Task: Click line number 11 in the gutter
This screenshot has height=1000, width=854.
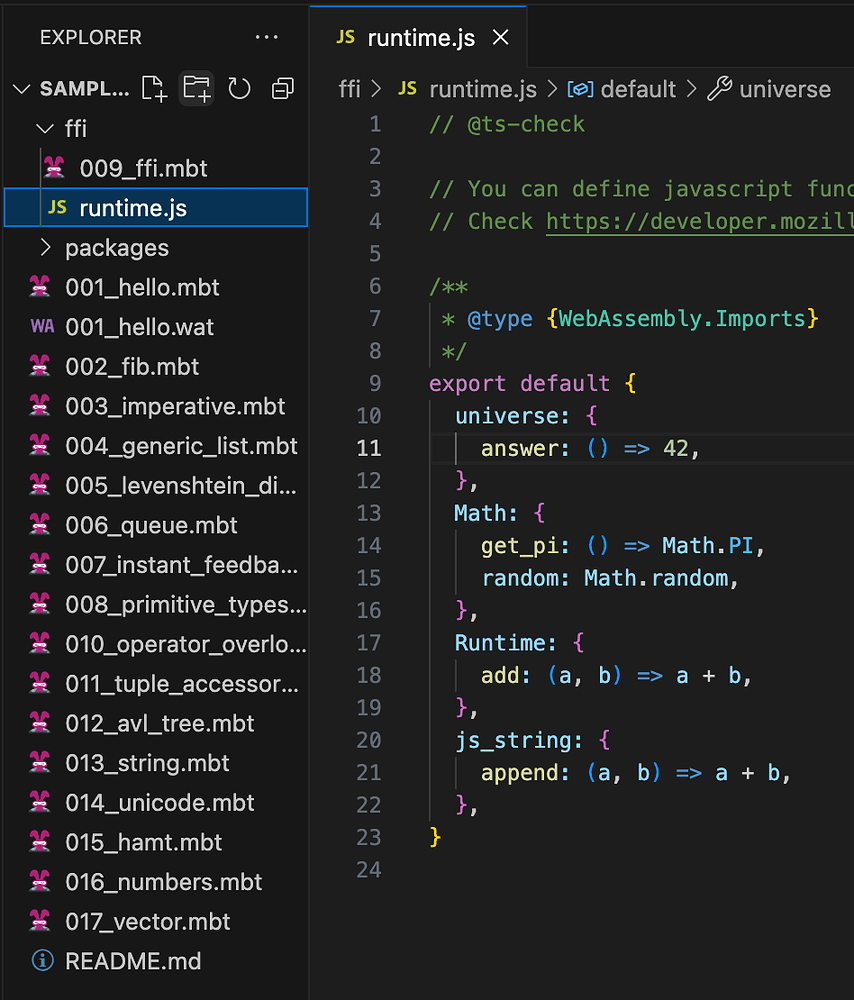Action: point(369,448)
